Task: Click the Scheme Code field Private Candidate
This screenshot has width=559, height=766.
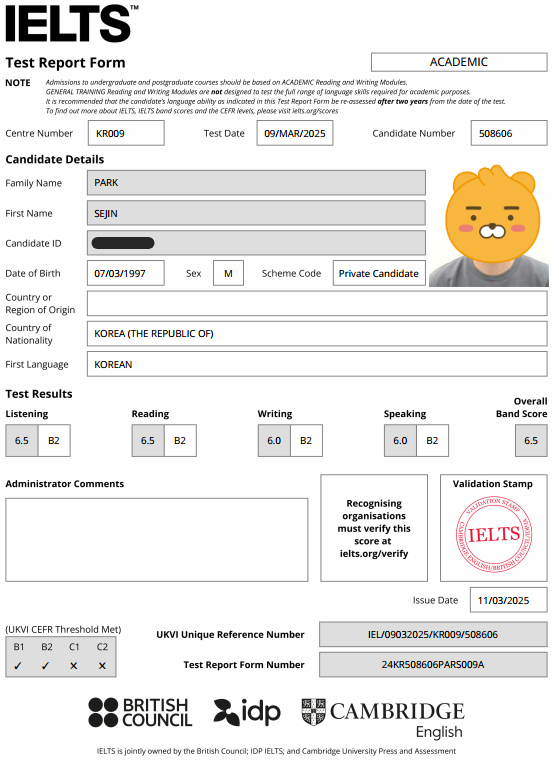Action: [379, 273]
